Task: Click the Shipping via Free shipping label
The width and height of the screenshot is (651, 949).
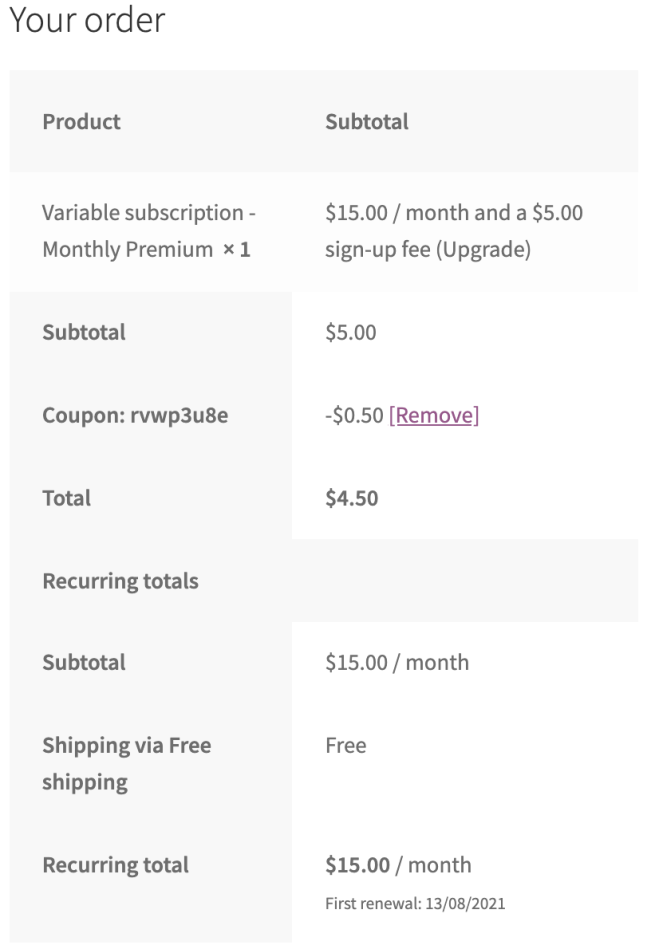Action: click(126, 763)
